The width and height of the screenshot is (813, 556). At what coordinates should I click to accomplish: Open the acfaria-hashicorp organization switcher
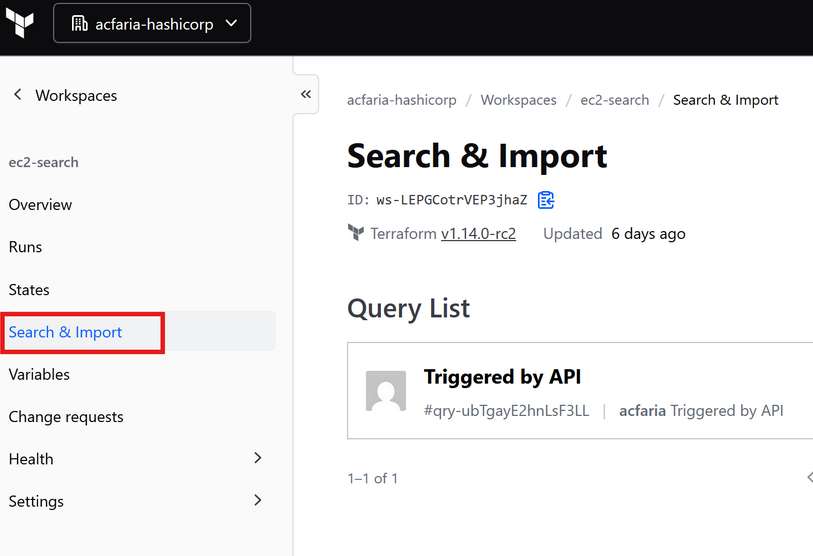pyautogui.click(x=152, y=24)
